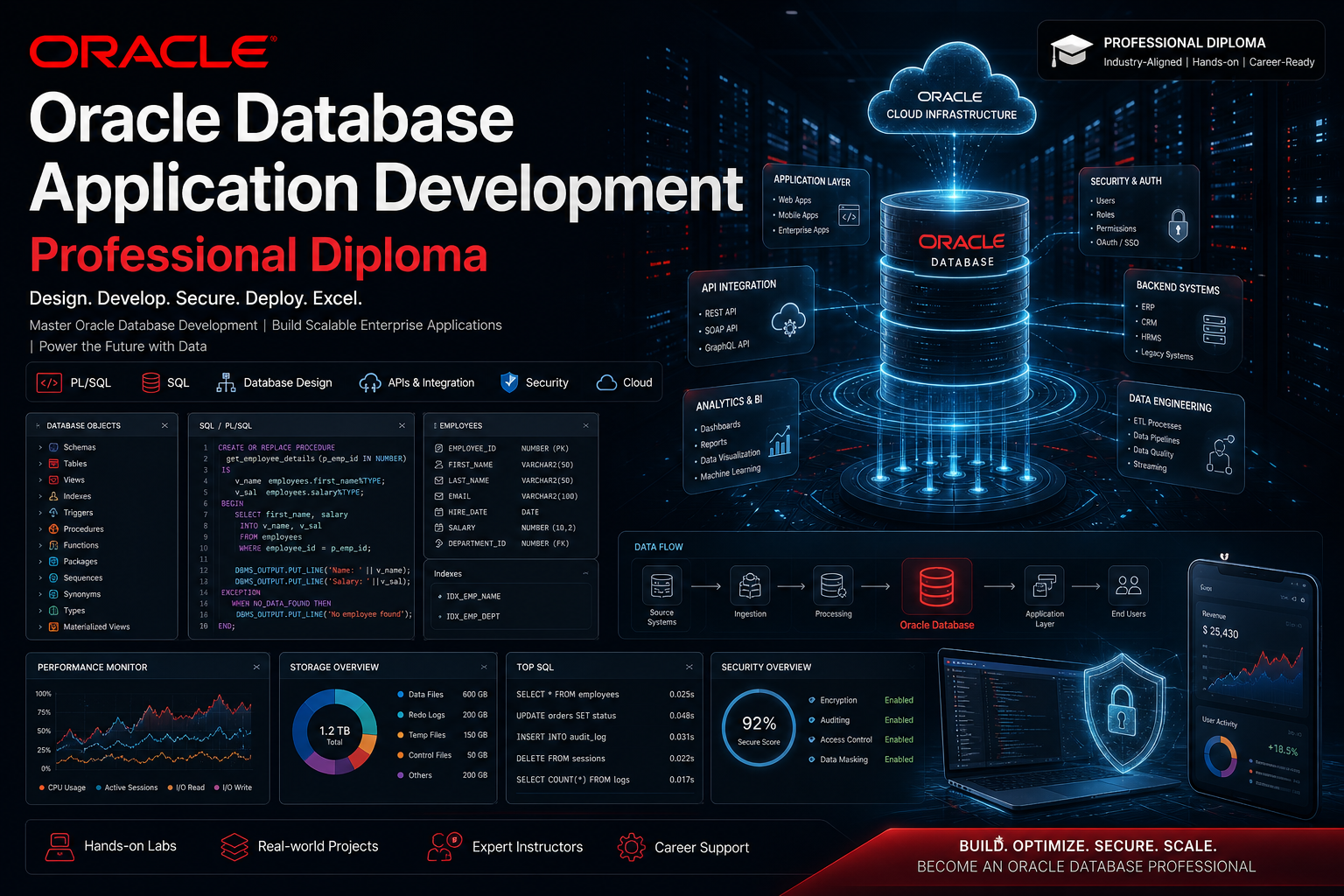Click the engineer icon in Data Engineering card
Screen dimensions: 1344x896
(x=1220, y=453)
